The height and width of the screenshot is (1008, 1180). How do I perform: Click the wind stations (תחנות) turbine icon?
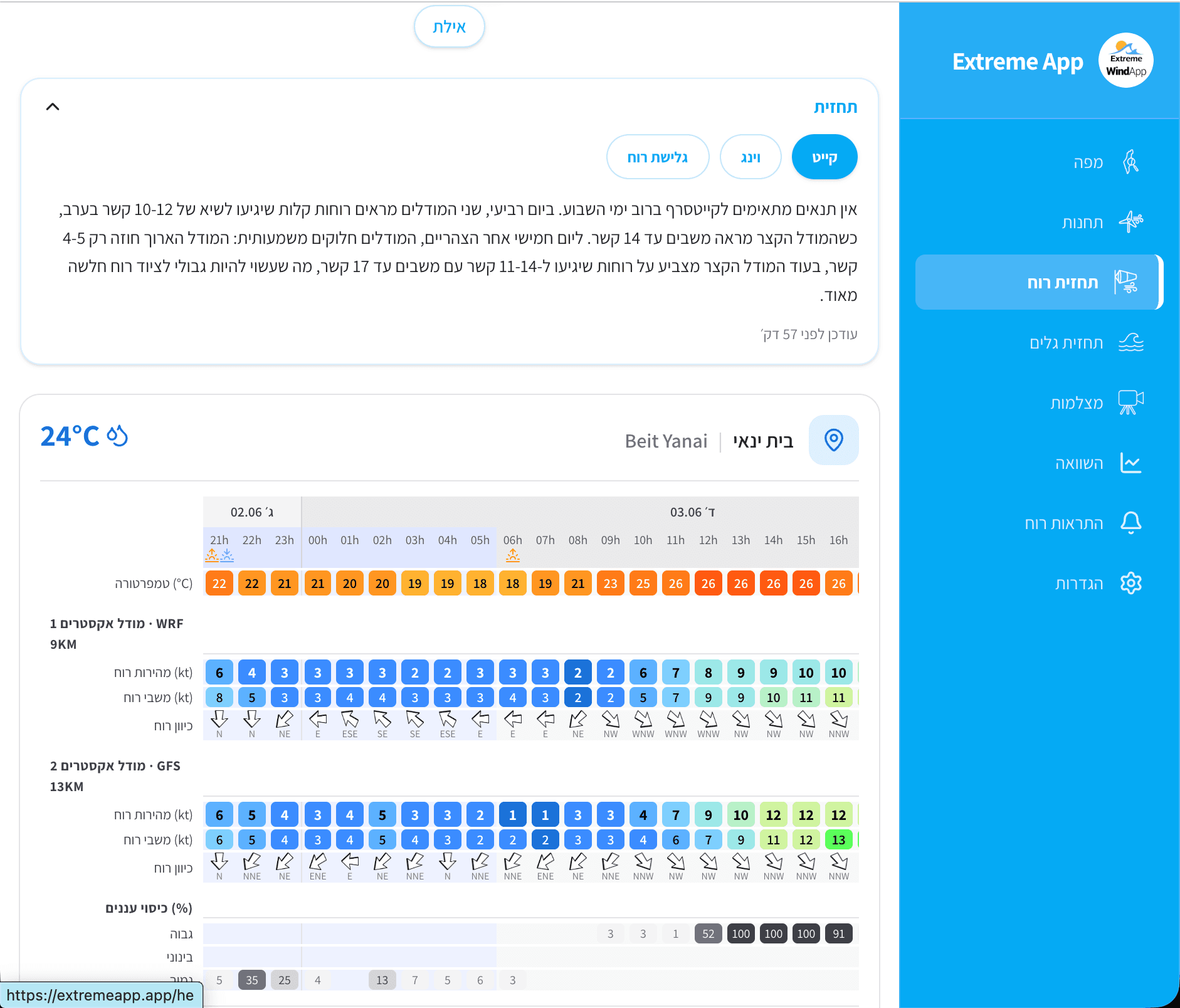click(1130, 222)
